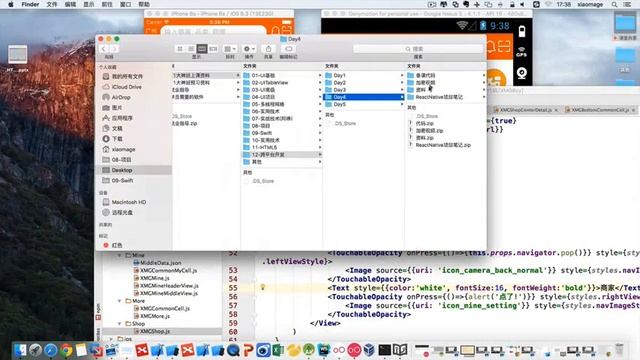Open the 显示 menu

(x=89, y=4)
